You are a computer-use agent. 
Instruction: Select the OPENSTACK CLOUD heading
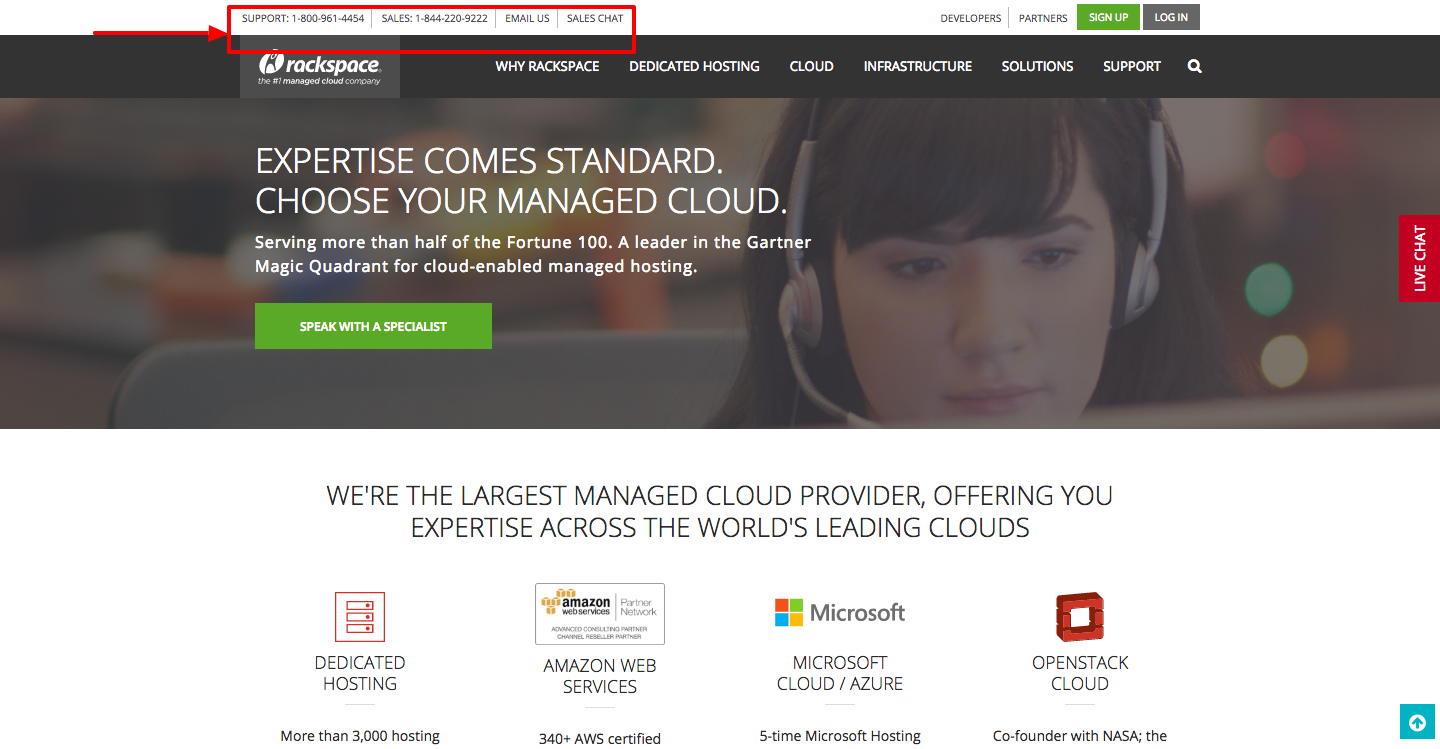pyautogui.click(x=1080, y=673)
